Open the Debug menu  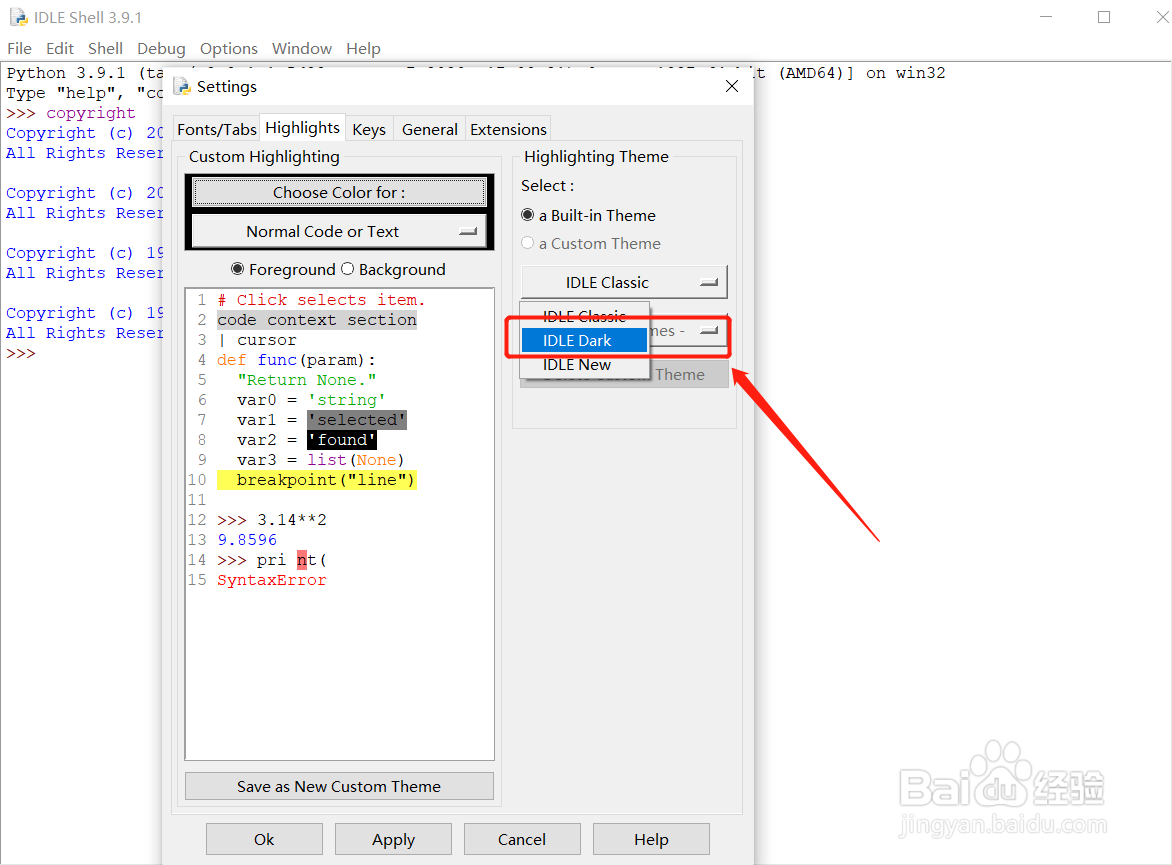point(161,49)
